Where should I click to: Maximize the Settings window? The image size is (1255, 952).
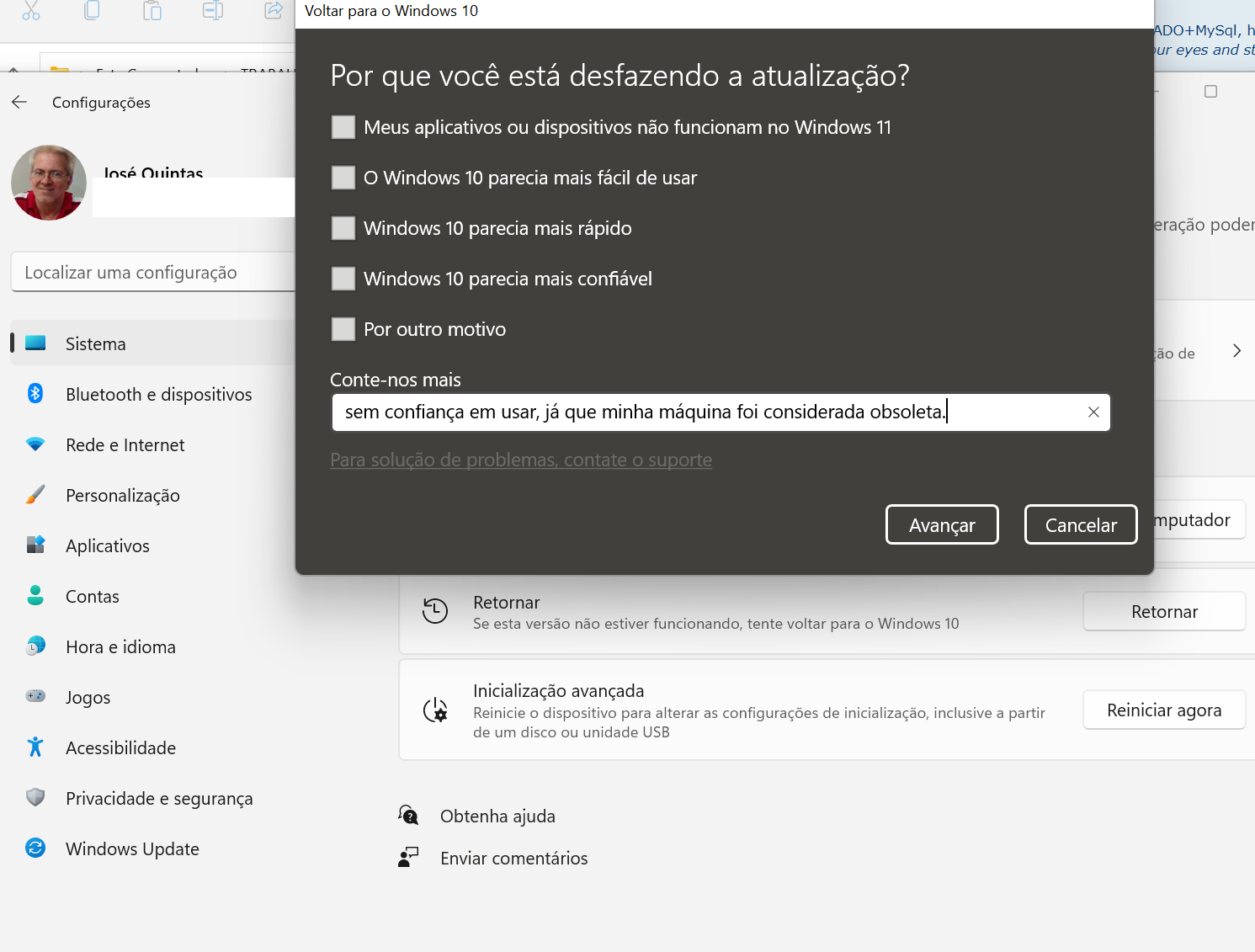[x=1210, y=91]
